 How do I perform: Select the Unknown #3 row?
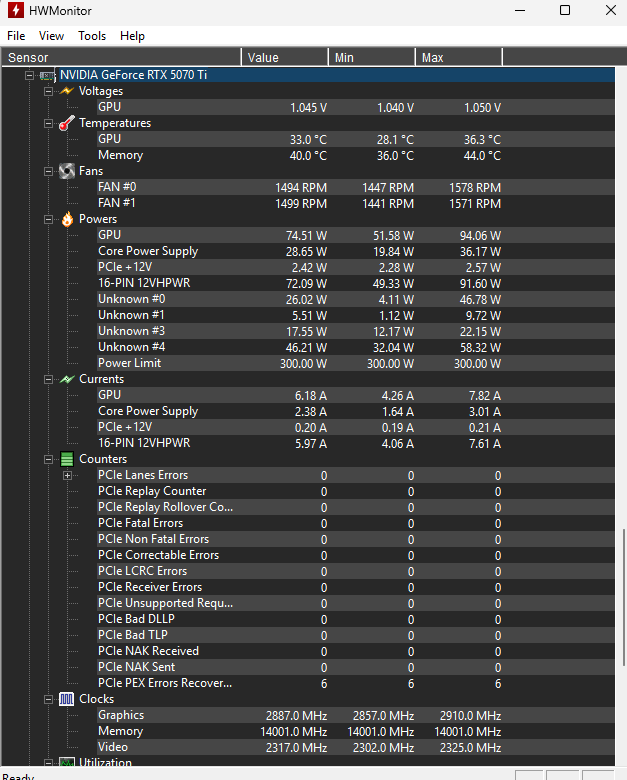[x=356, y=331]
